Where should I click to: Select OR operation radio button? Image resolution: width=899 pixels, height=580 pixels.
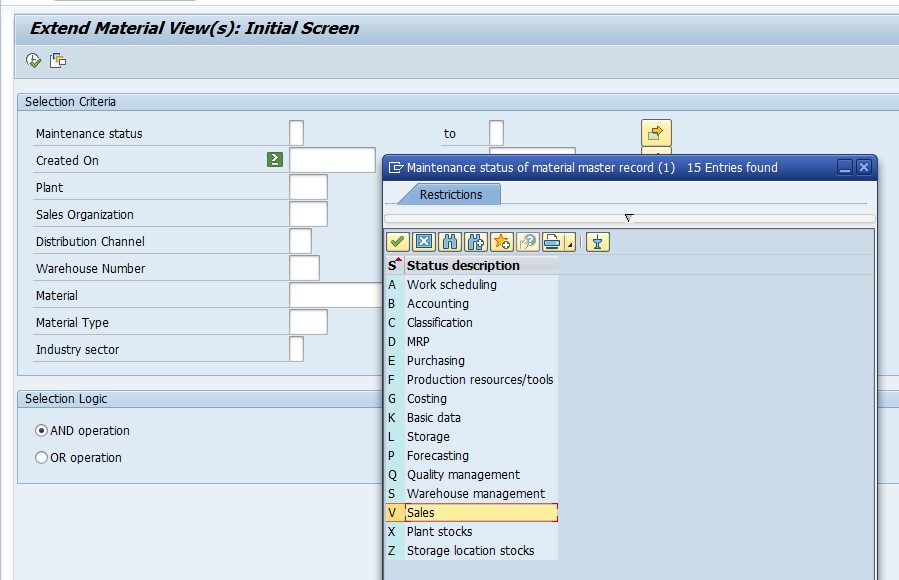tap(41, 457)
